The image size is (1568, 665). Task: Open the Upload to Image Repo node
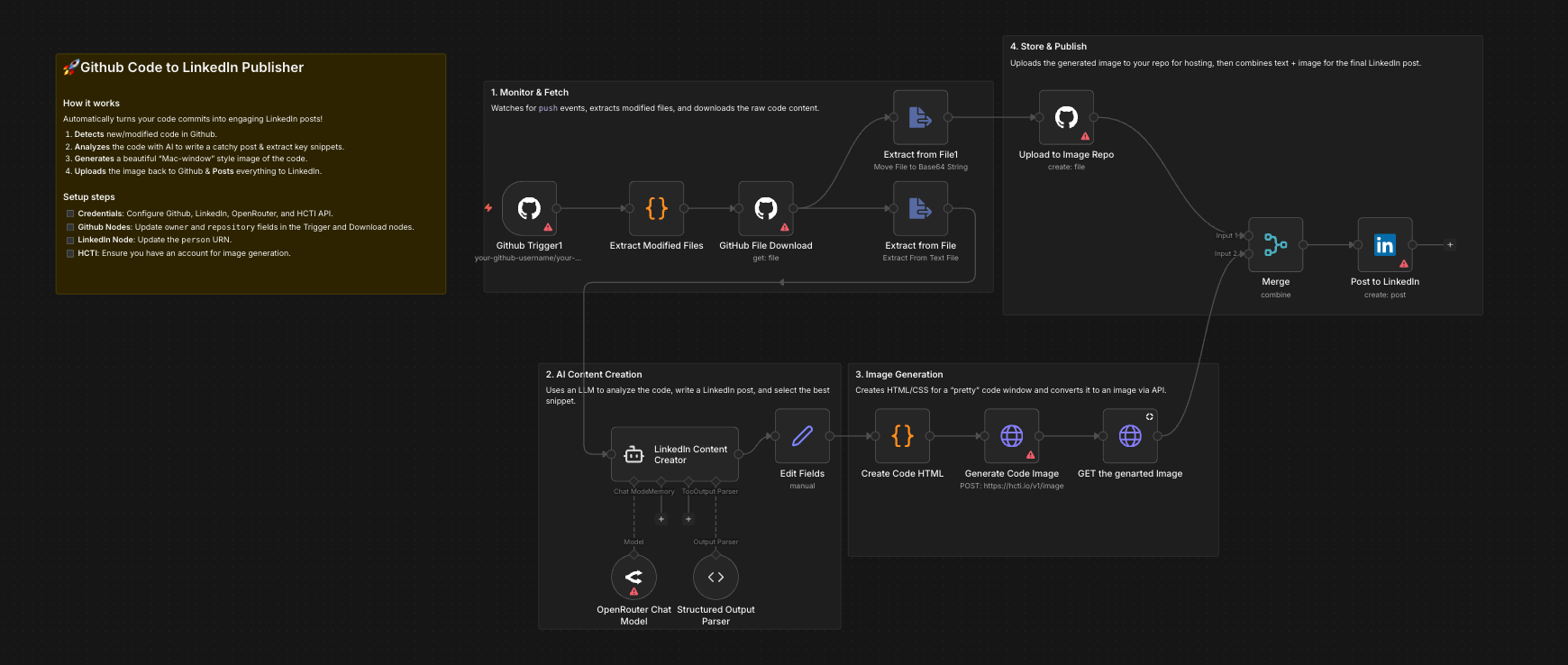[x=1066, y=117]
